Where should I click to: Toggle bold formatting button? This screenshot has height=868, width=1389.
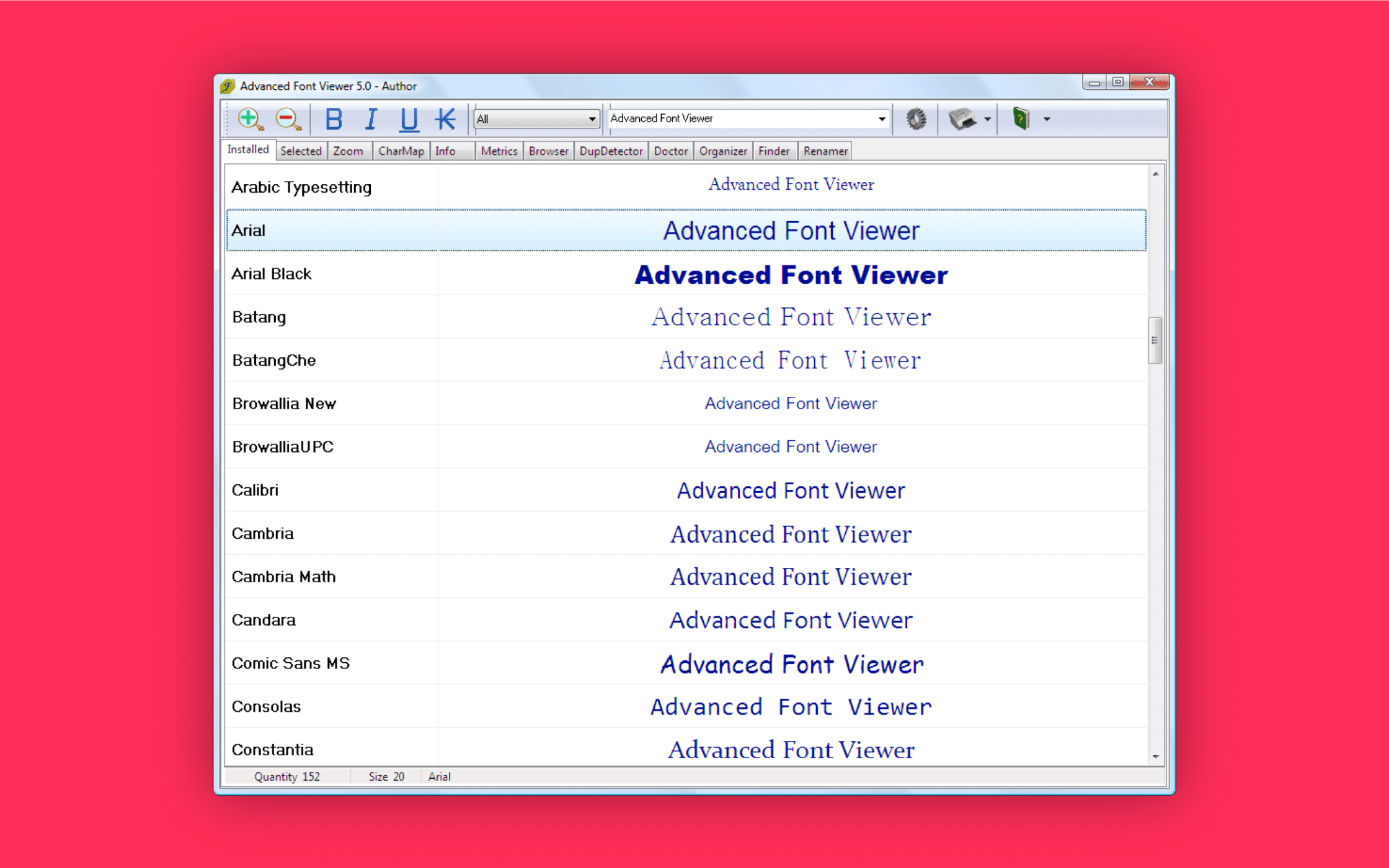click(x=334, y=119)
